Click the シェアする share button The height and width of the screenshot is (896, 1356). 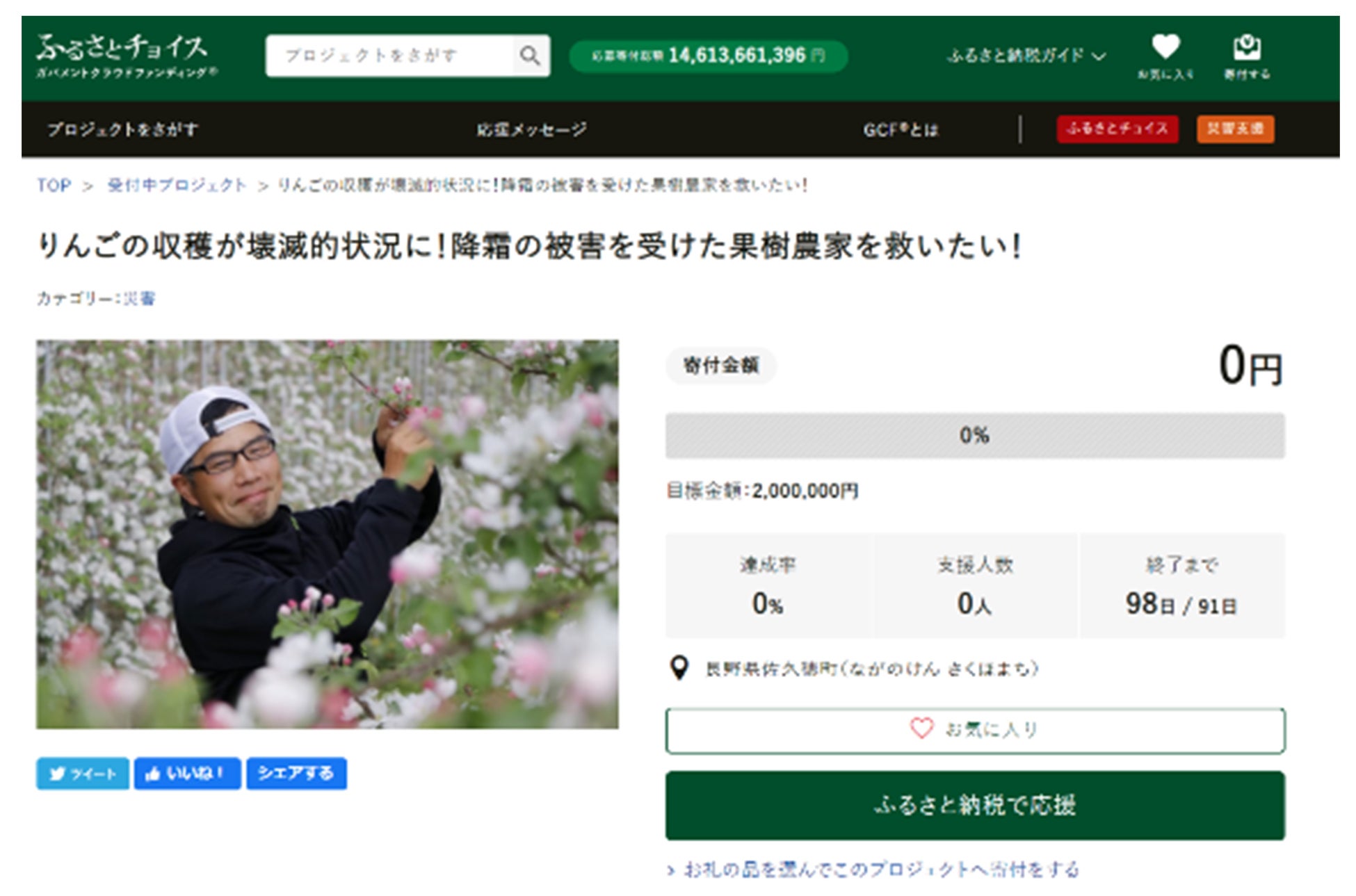coord(296,773)
